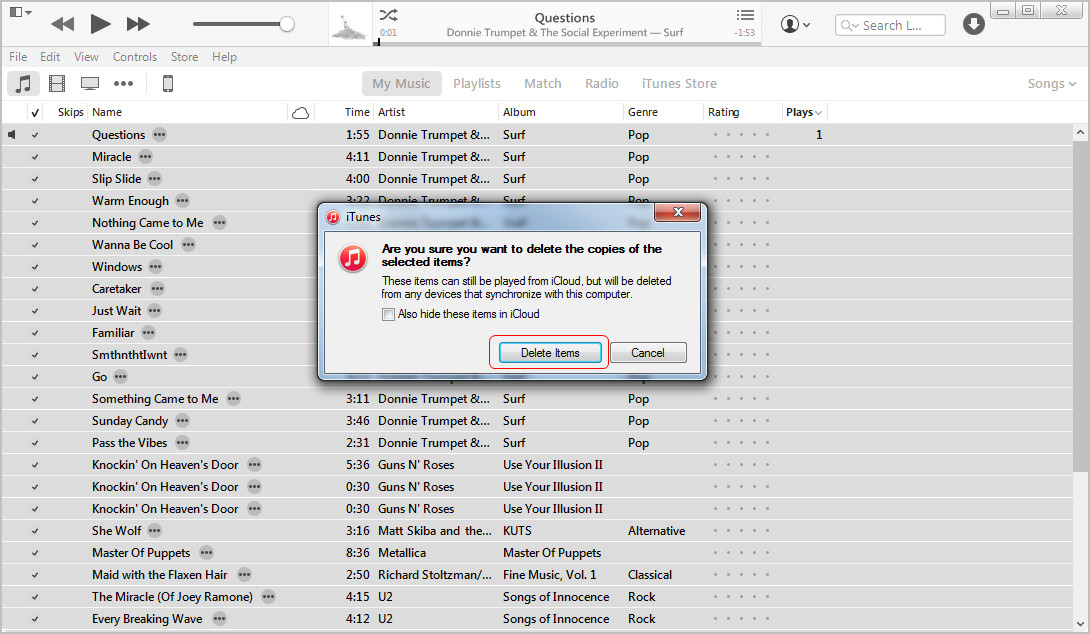Screen dimensions: 1090x634
Task: Uncheck the Sunday Candy checkmark
Action: [35, 421]
